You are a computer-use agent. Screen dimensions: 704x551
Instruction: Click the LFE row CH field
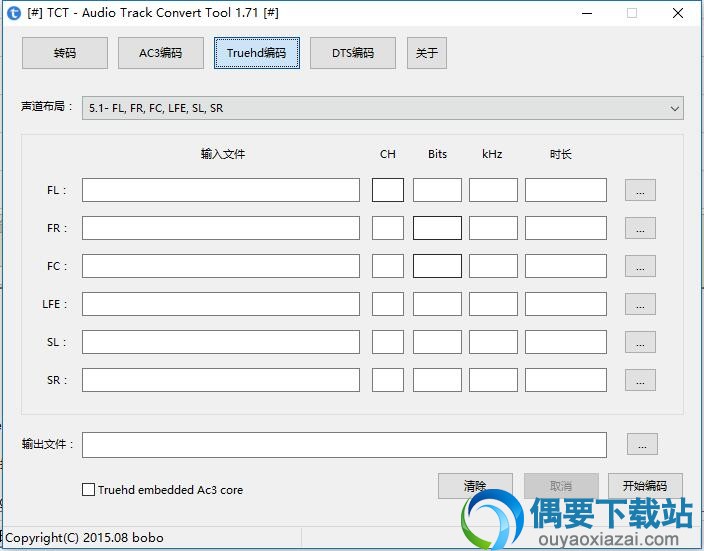(388, 304)
